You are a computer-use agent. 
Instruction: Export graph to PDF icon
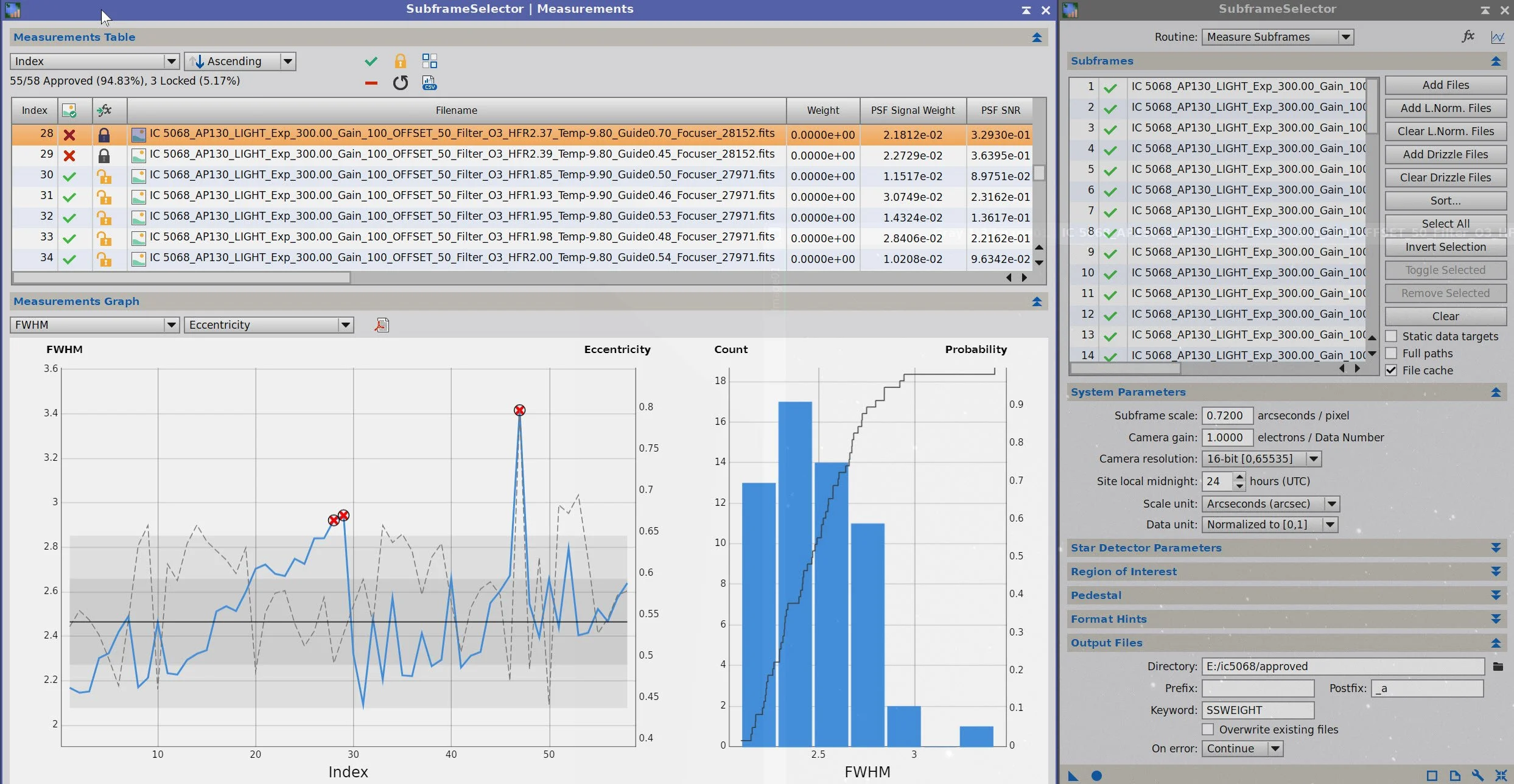click(382, 325)
